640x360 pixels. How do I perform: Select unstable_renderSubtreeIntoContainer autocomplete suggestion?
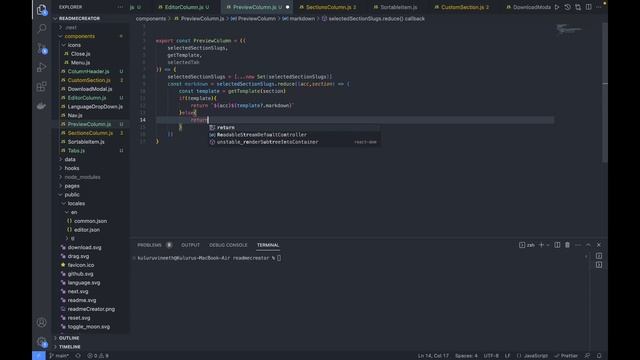tap(294, 142)
